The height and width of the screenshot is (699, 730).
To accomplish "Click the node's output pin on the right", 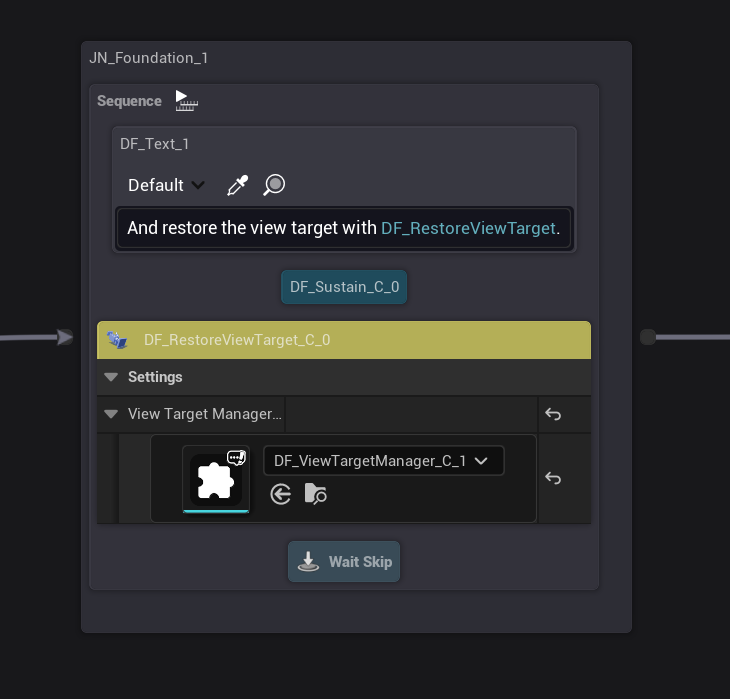I will coord(648,337).
